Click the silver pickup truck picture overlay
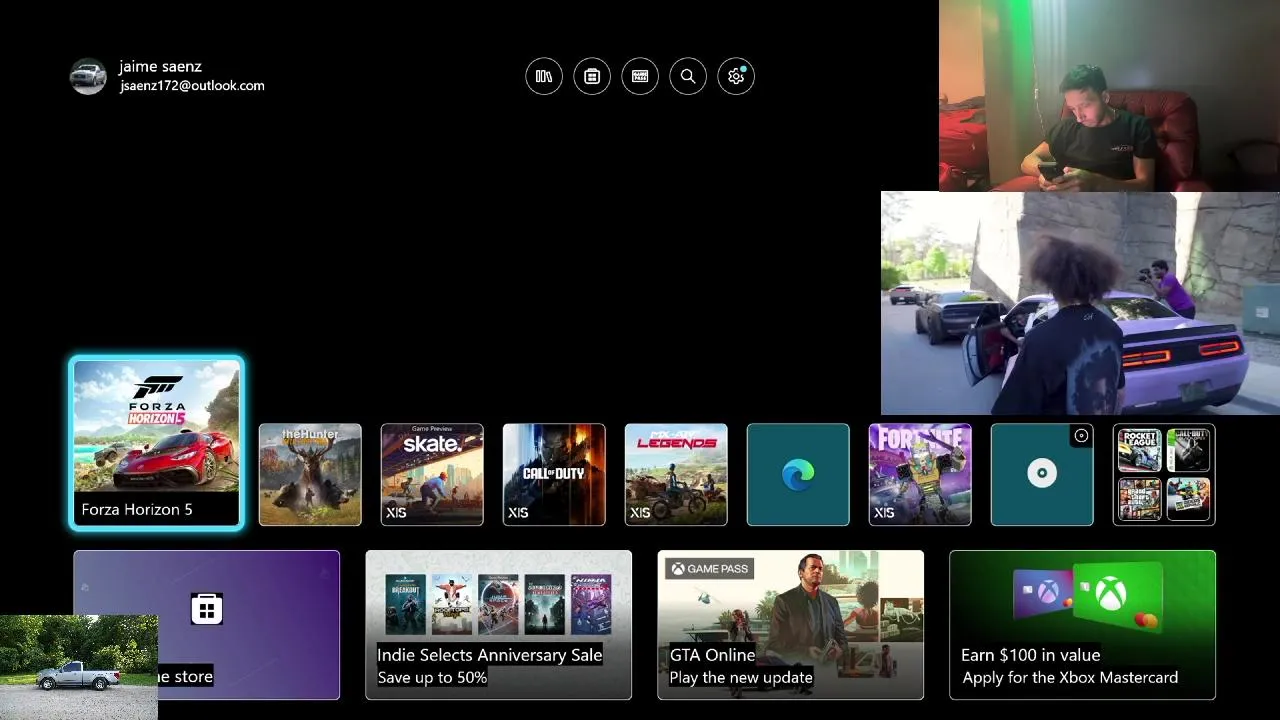1280x720 pixels. [x=78, y=667]
